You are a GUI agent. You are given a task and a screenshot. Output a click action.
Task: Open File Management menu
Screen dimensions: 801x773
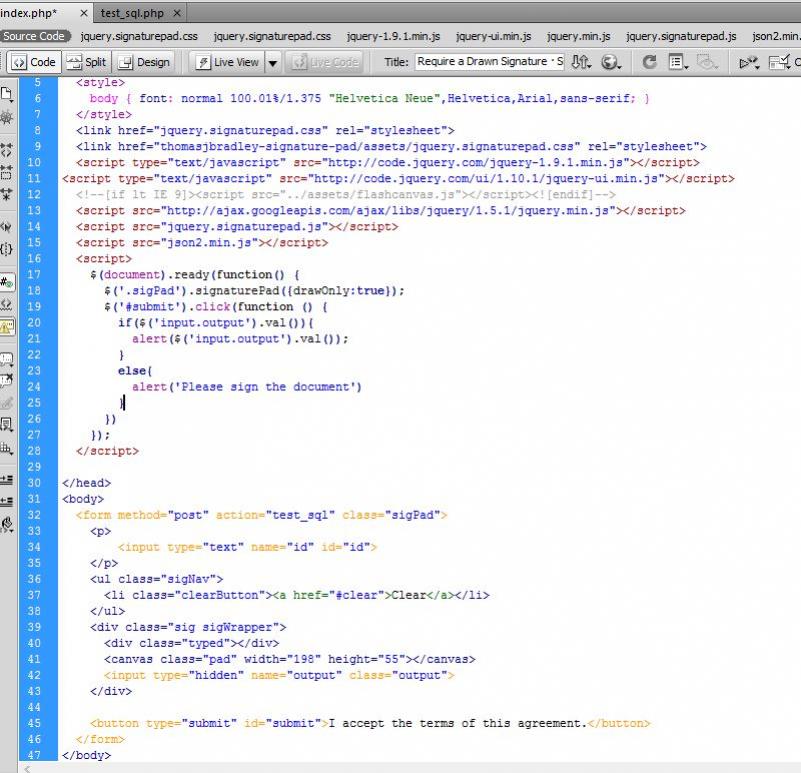[581, 62]
